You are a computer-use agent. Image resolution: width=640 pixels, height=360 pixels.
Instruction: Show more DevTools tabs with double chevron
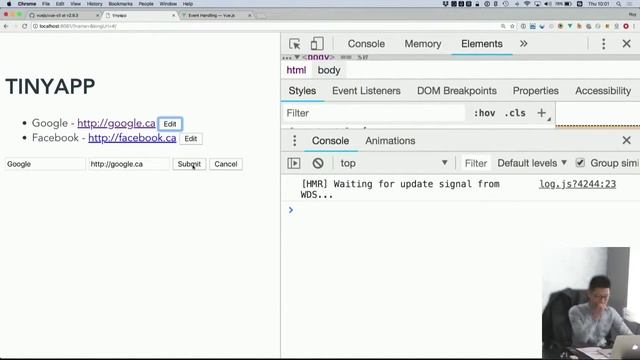coord(523,44)
